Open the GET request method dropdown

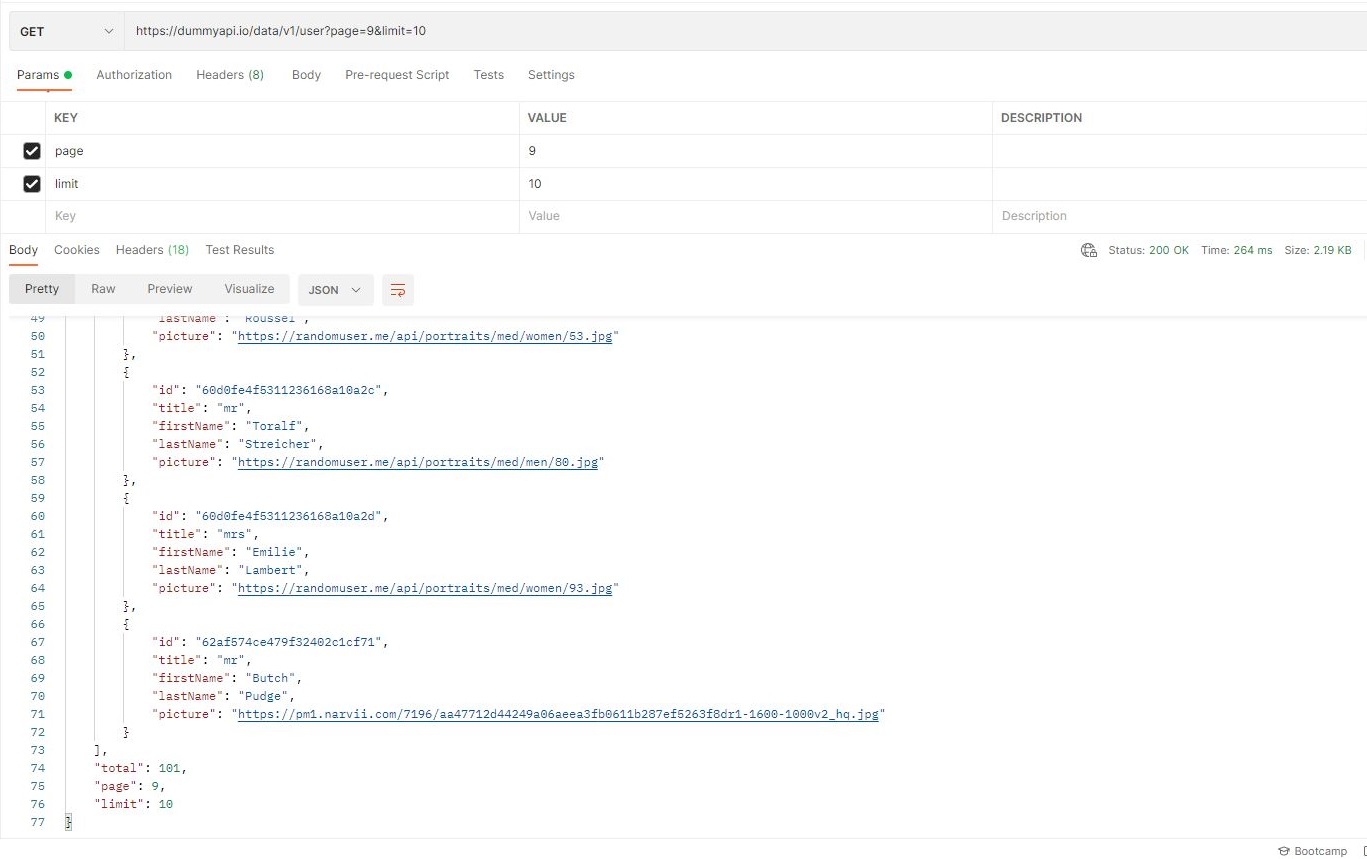(x=66, y=31)
